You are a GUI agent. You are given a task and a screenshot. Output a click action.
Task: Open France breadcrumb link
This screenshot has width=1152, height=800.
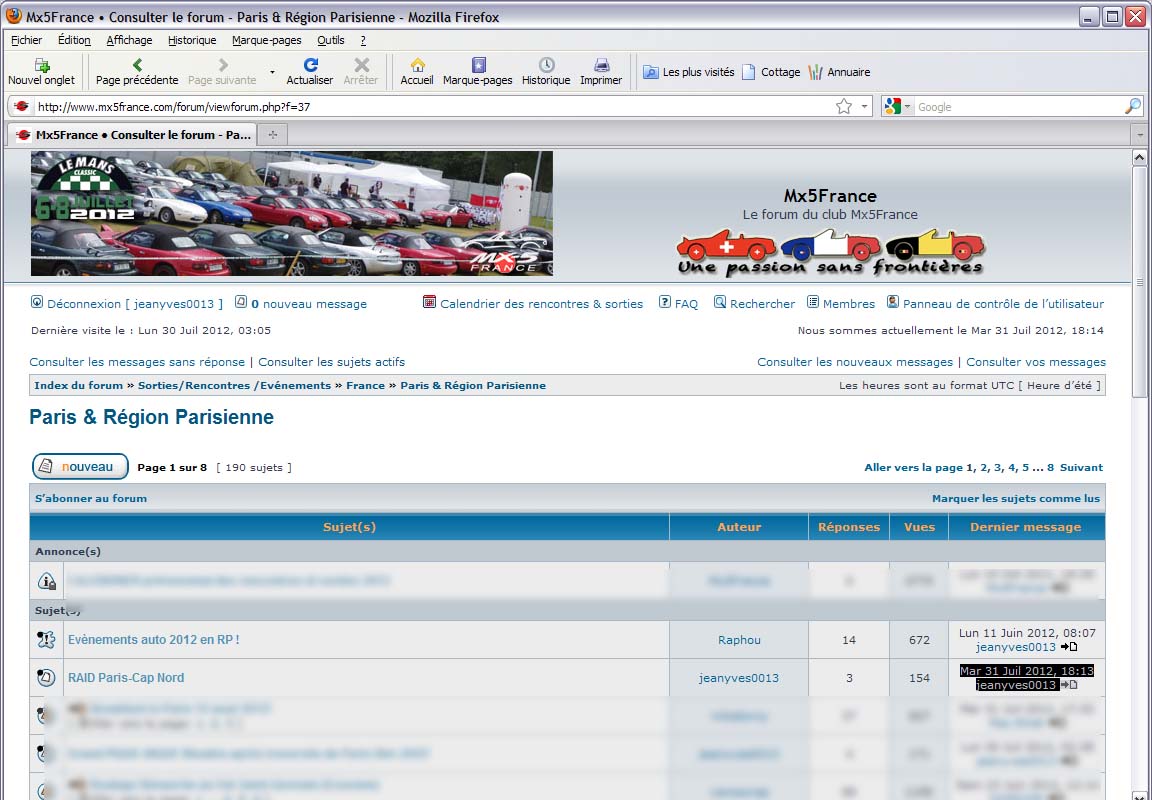tap(365, 386)
